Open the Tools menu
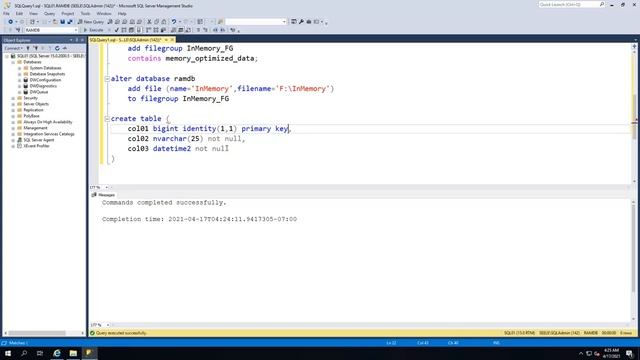 [x=85, y=13]
